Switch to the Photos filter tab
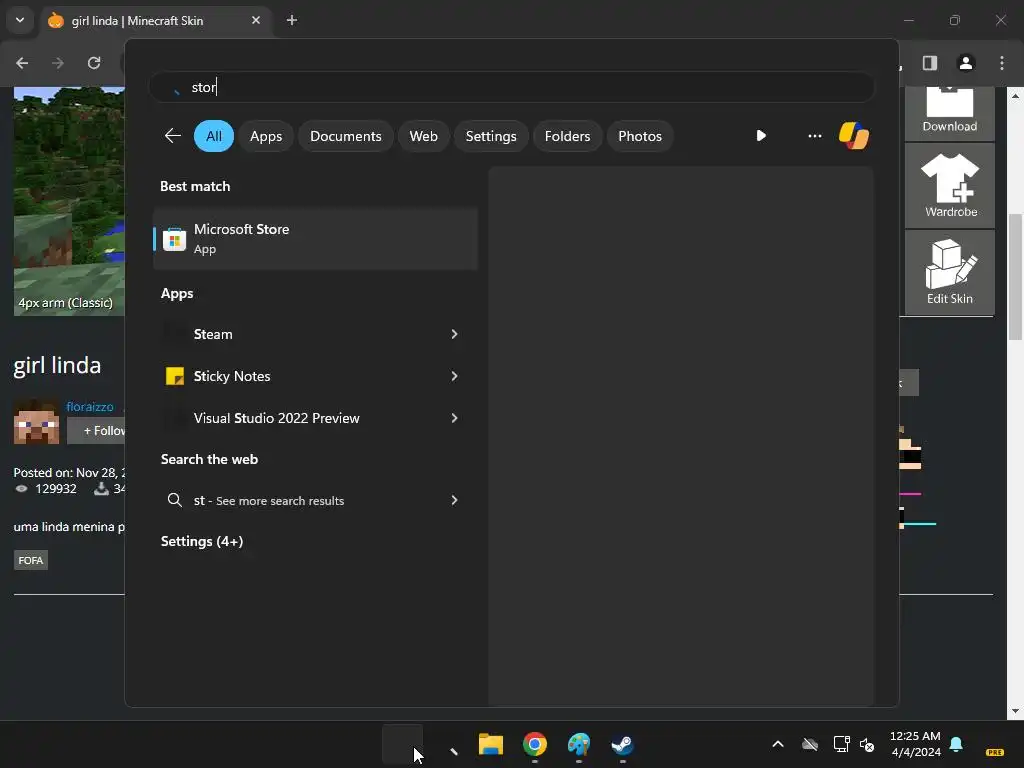 coord(639,136)
